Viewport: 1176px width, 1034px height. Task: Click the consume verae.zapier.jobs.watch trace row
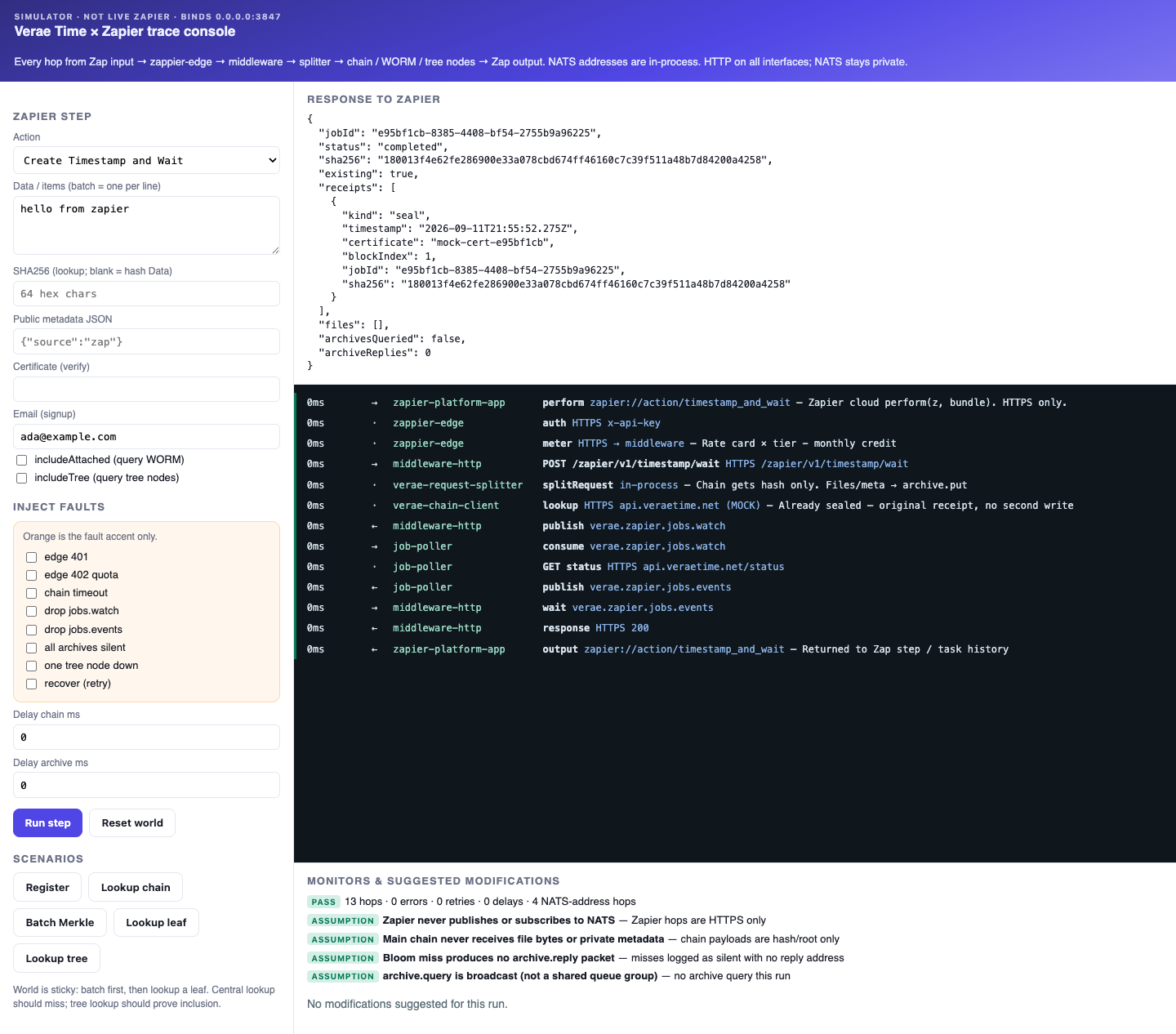[x=733, y=546]
